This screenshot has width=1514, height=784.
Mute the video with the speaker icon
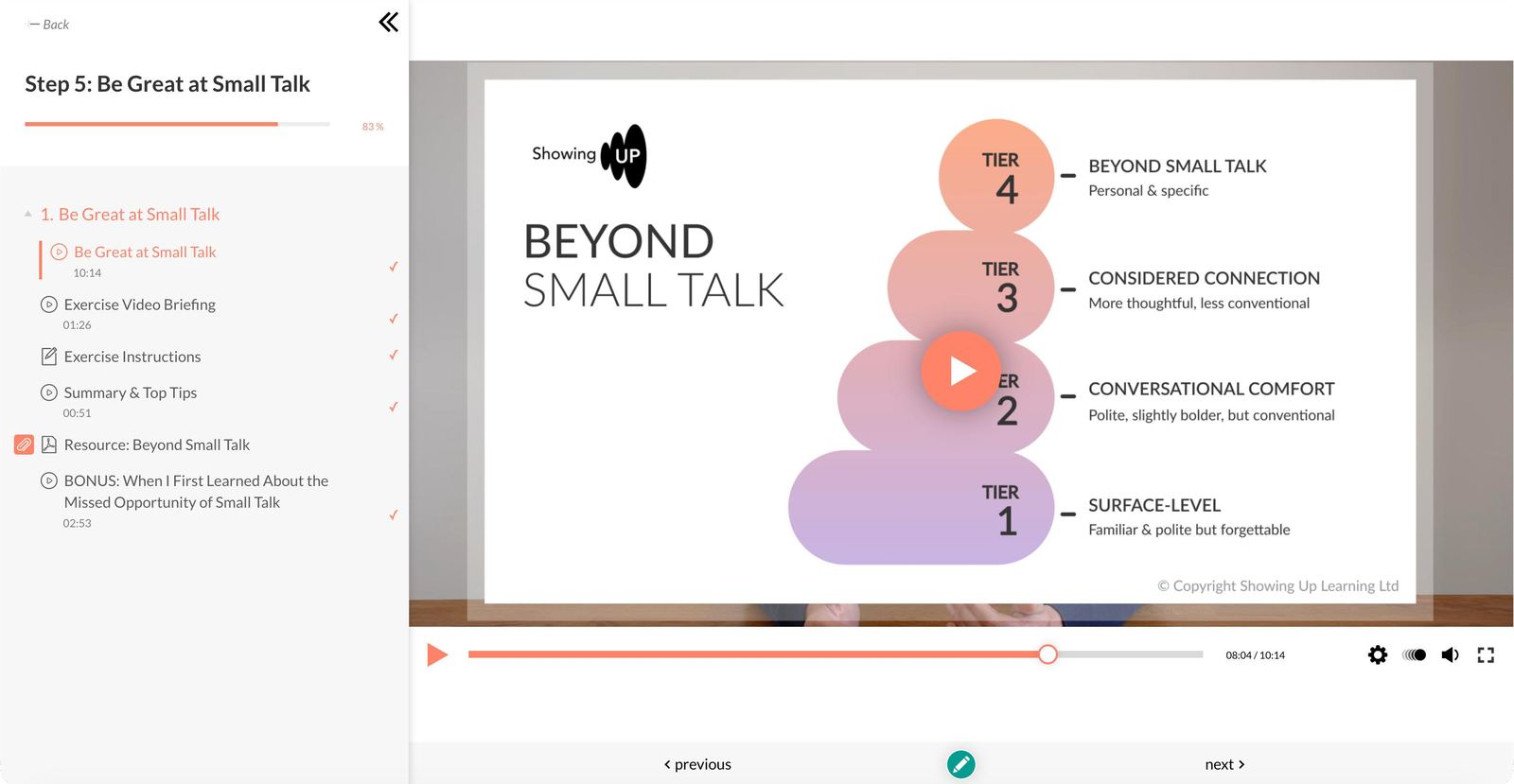pos(1450,654)
